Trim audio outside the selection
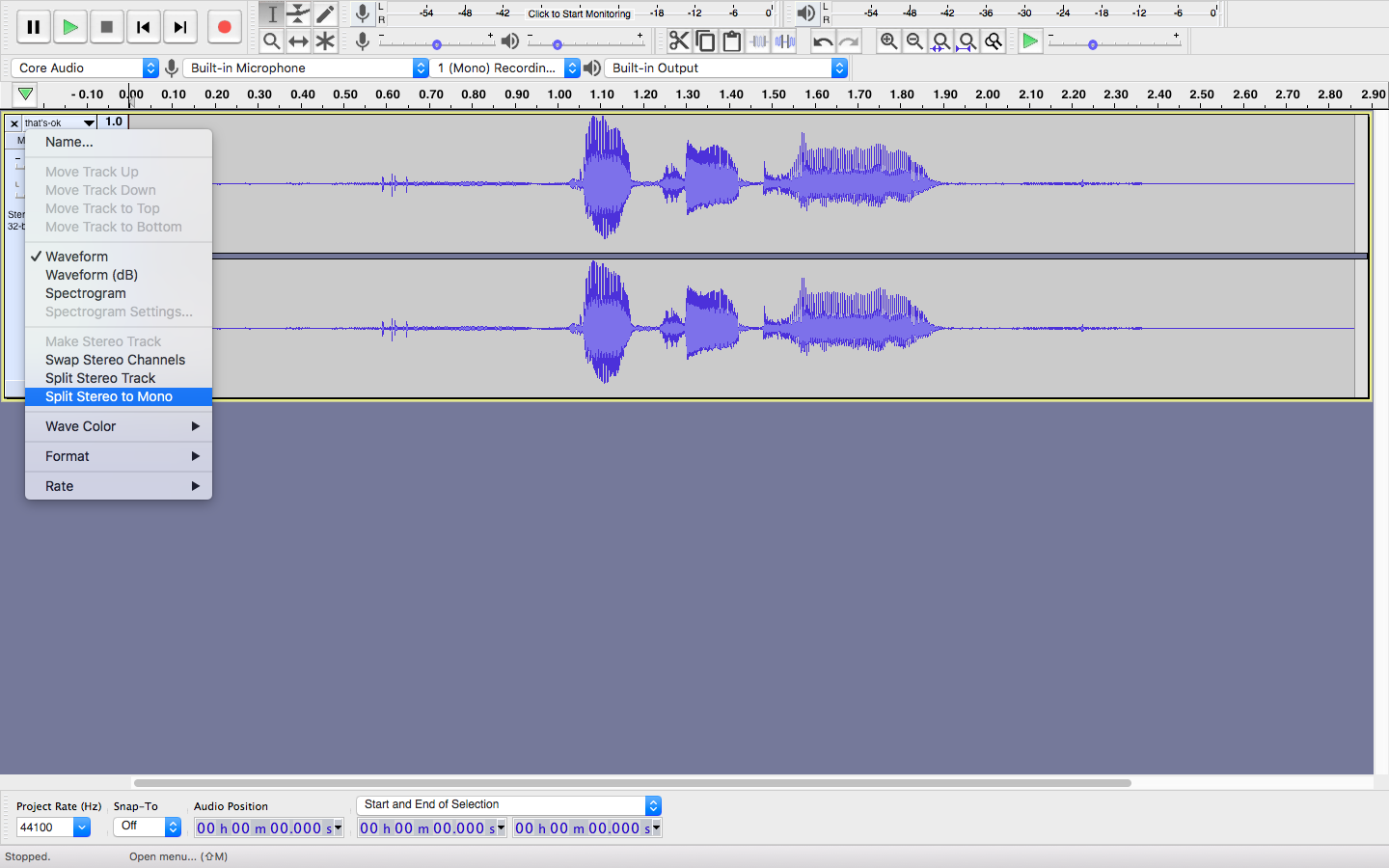 pyautogui.click(x=759, y=41)
